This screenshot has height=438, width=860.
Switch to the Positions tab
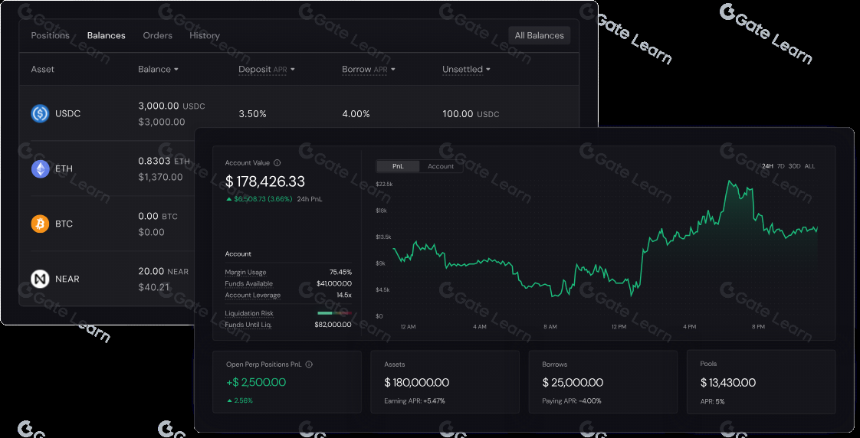[50, 36]
